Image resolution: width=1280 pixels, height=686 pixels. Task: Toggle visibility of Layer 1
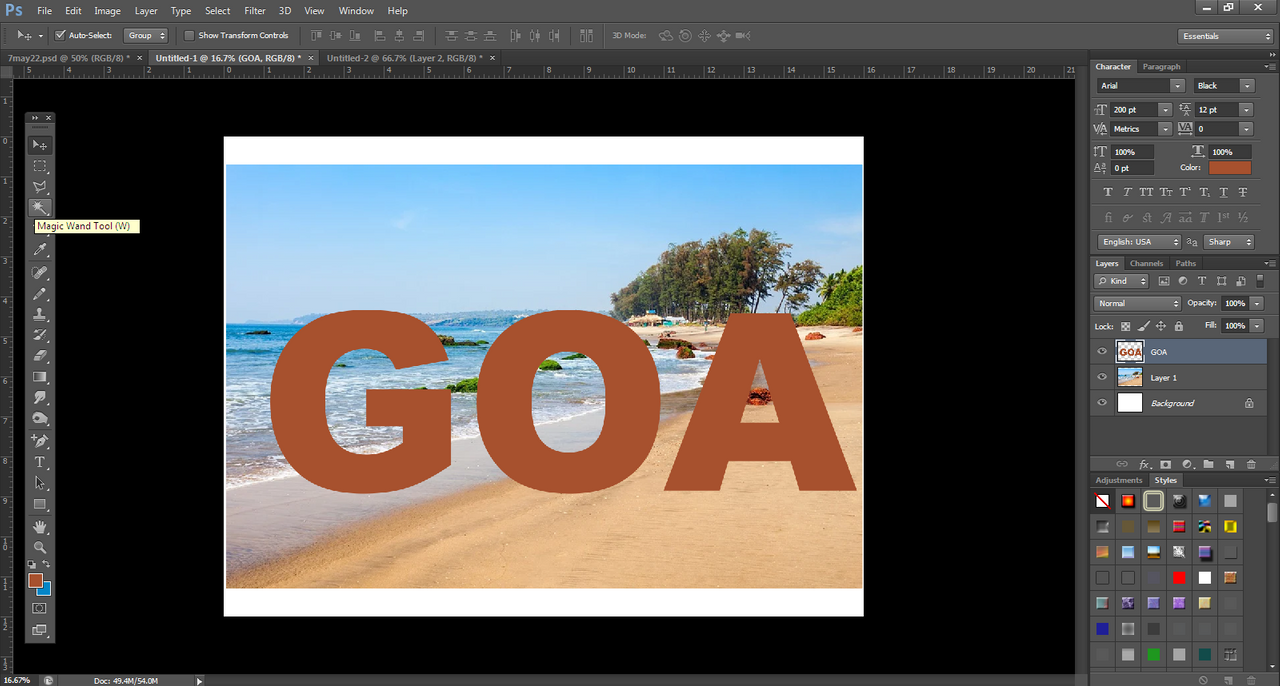click(1102, 377)
